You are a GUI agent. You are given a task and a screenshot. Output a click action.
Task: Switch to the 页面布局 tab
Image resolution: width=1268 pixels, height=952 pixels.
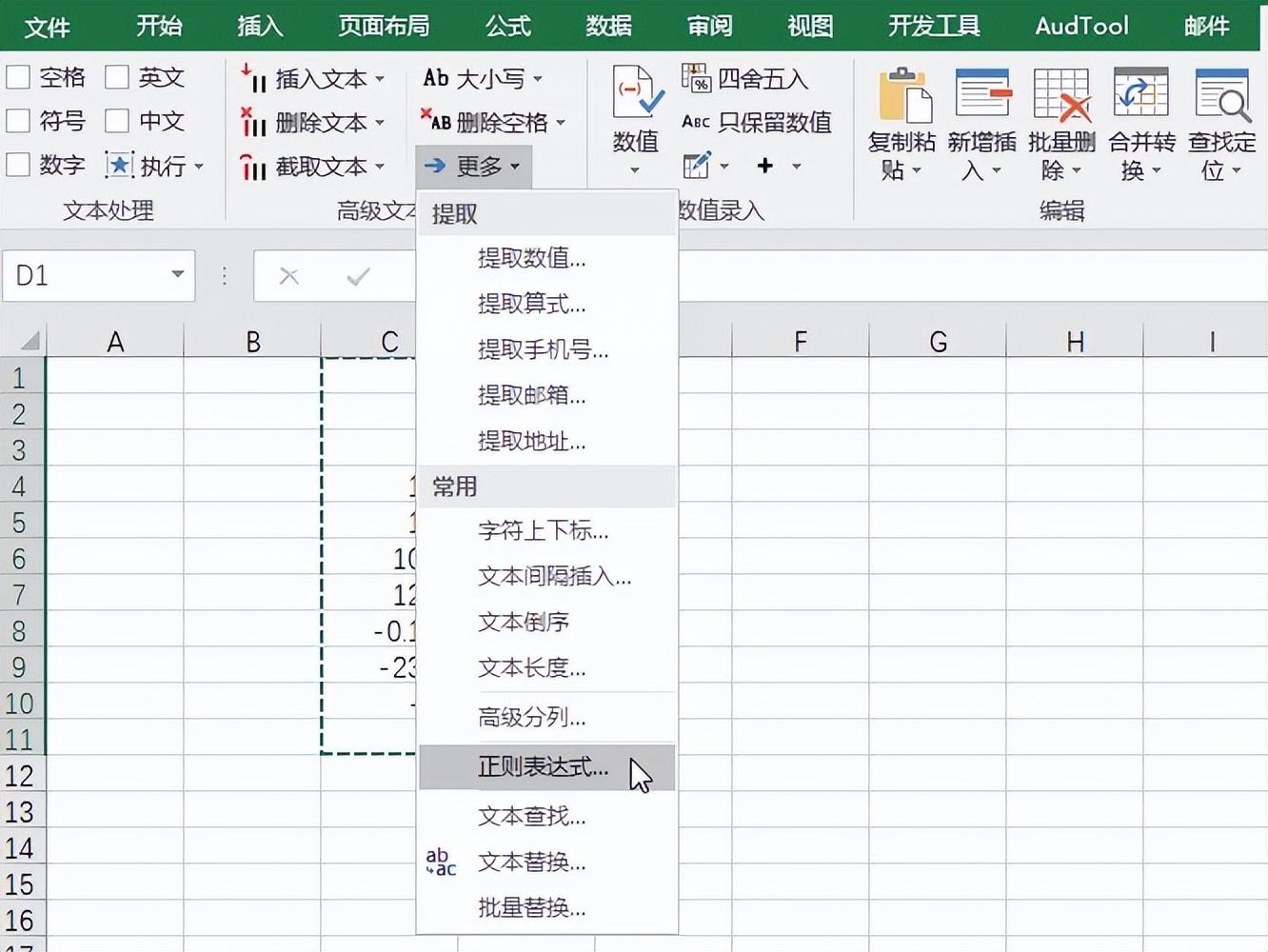[384, 26]
